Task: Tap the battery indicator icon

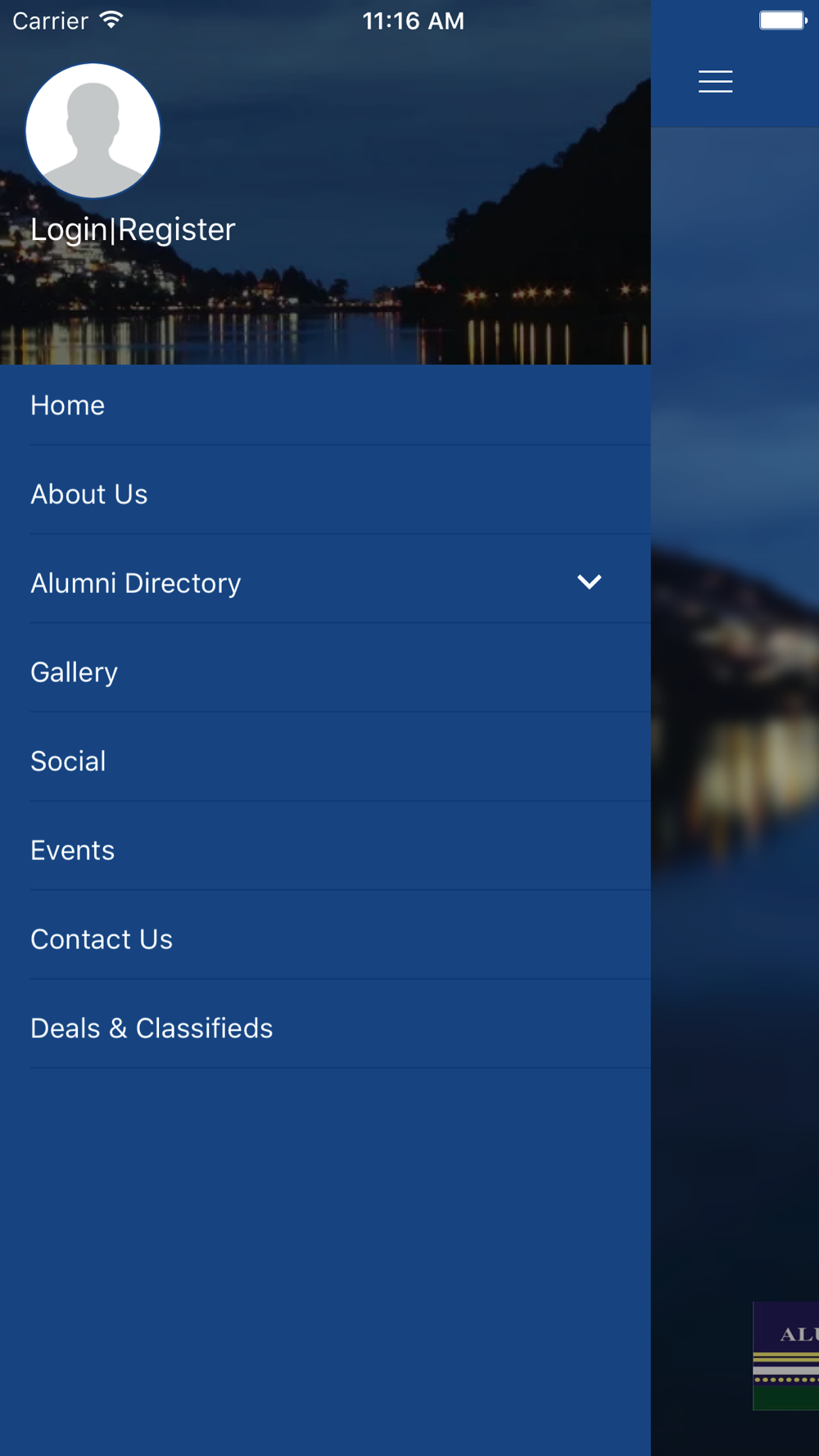Action: click(783, 20)
